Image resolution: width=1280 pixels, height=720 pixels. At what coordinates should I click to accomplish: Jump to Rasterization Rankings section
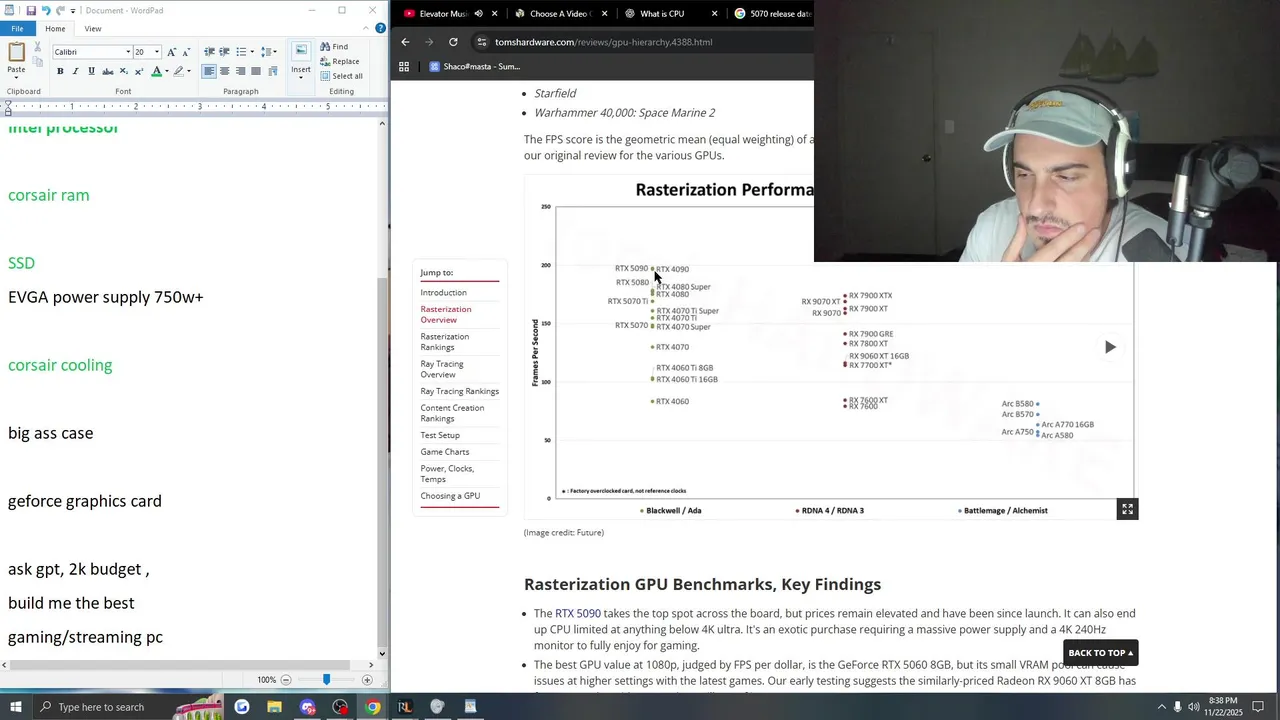[x=445, y=342]
